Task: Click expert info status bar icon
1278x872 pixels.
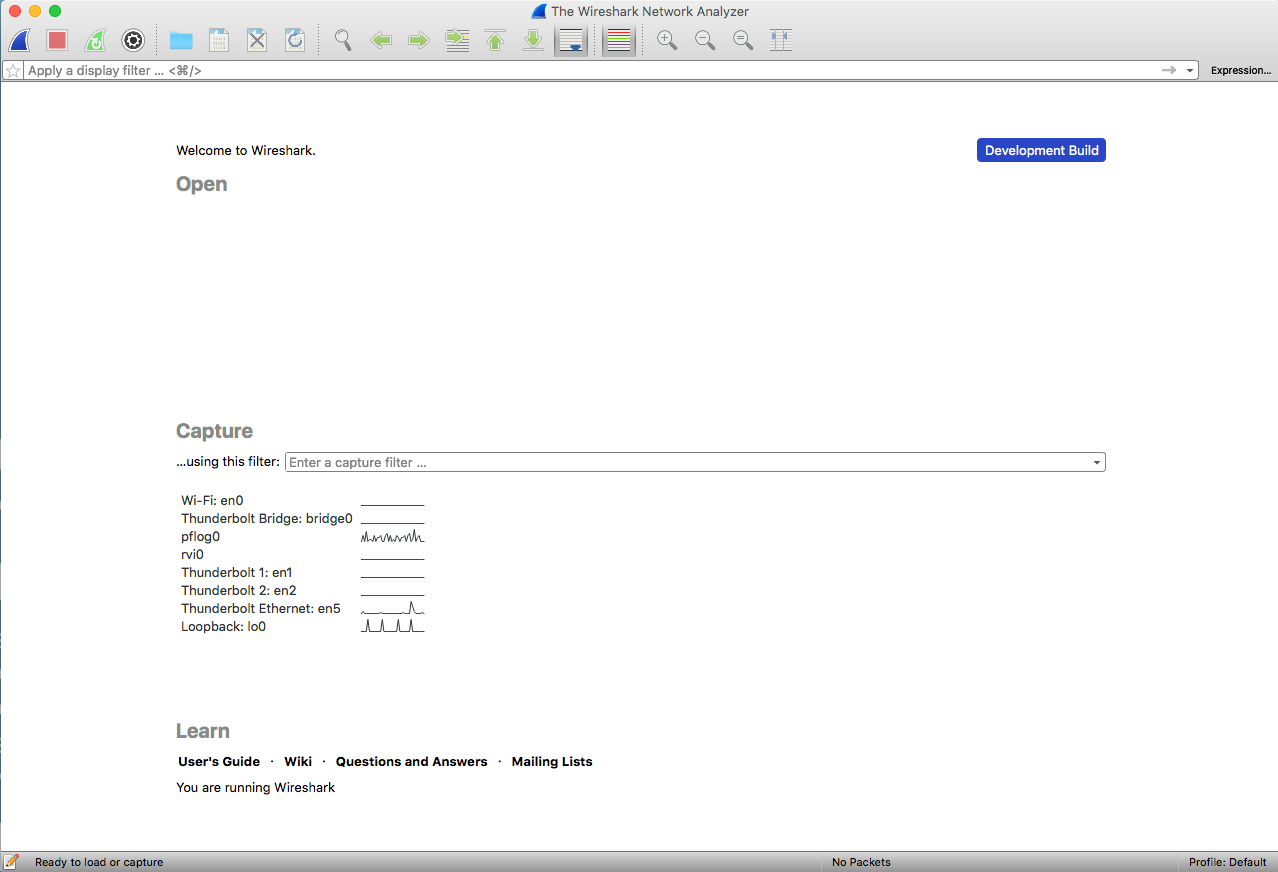Action: click(x=12, y=862)
